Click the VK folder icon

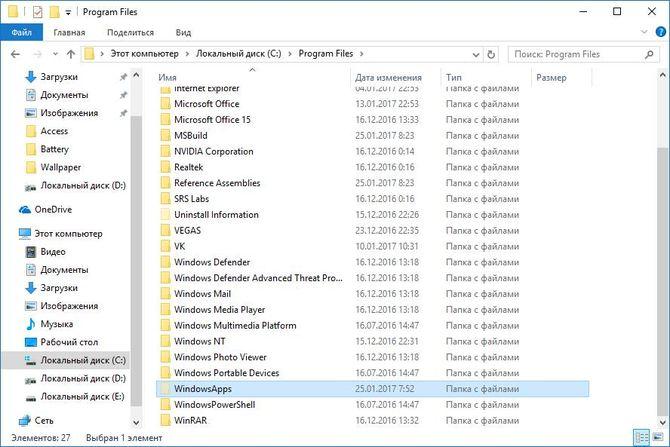click(165, 246)
